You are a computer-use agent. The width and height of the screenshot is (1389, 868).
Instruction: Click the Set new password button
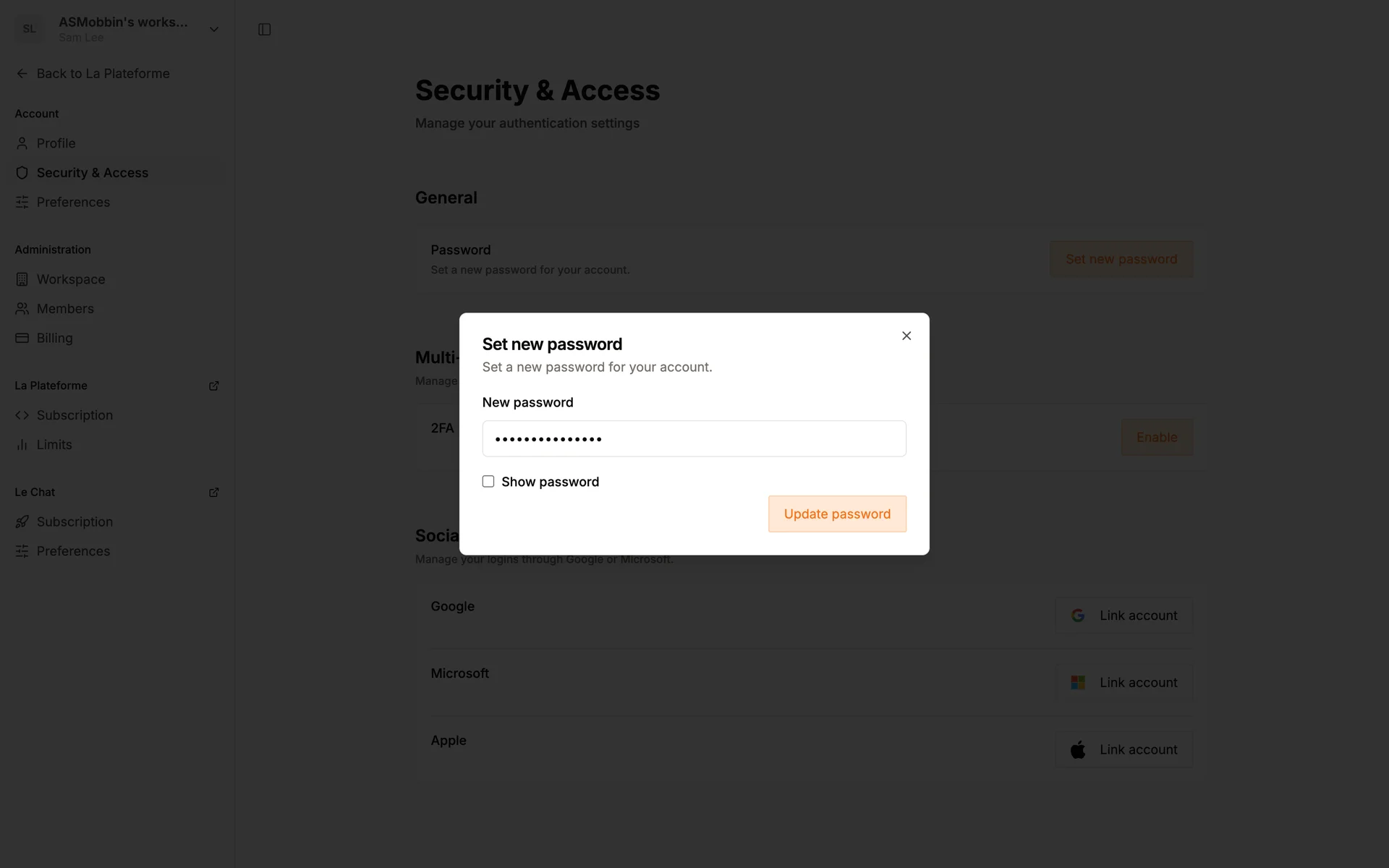[1121, 259]
